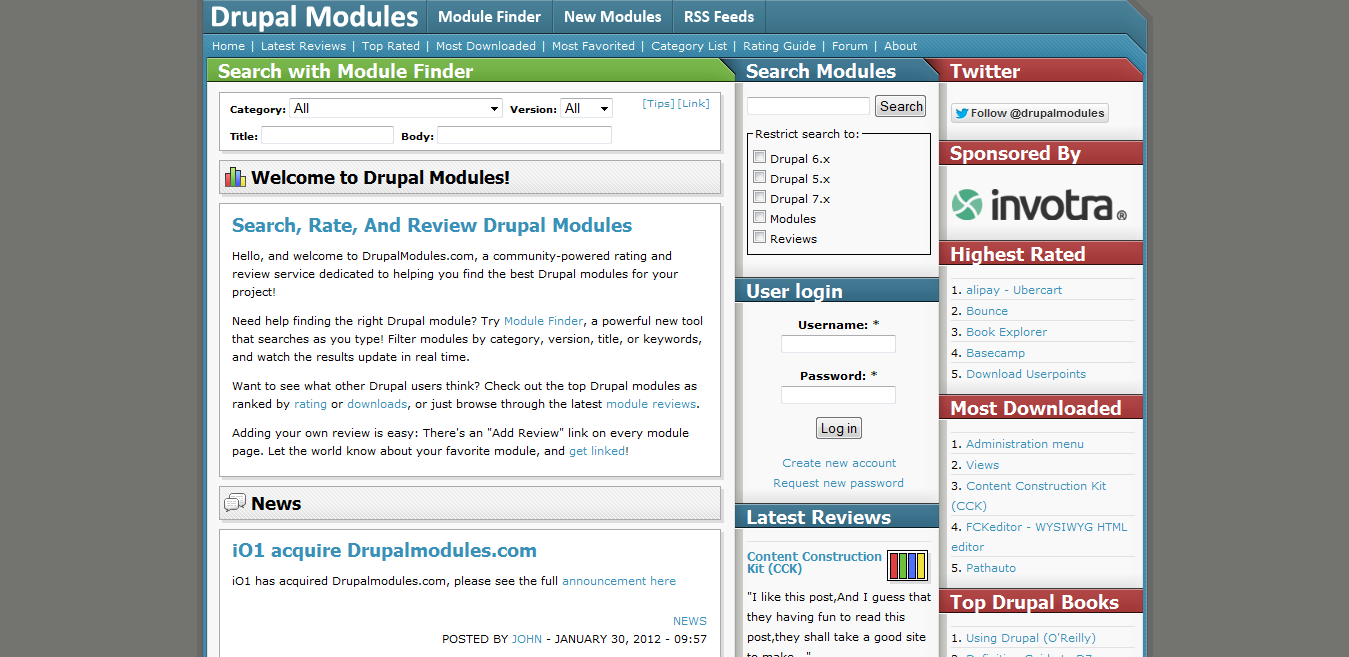Open the New Modules top tab
1349x657 pixels.
pyautogui.click(x=612, y=17)
